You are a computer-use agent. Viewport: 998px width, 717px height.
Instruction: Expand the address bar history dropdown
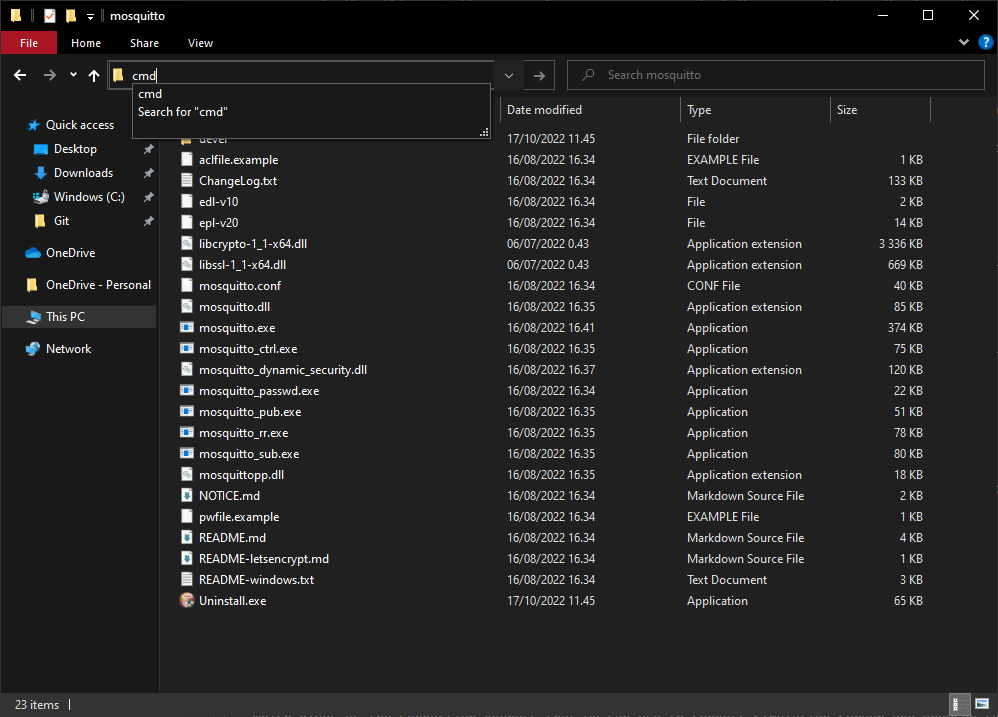(509, 75)
